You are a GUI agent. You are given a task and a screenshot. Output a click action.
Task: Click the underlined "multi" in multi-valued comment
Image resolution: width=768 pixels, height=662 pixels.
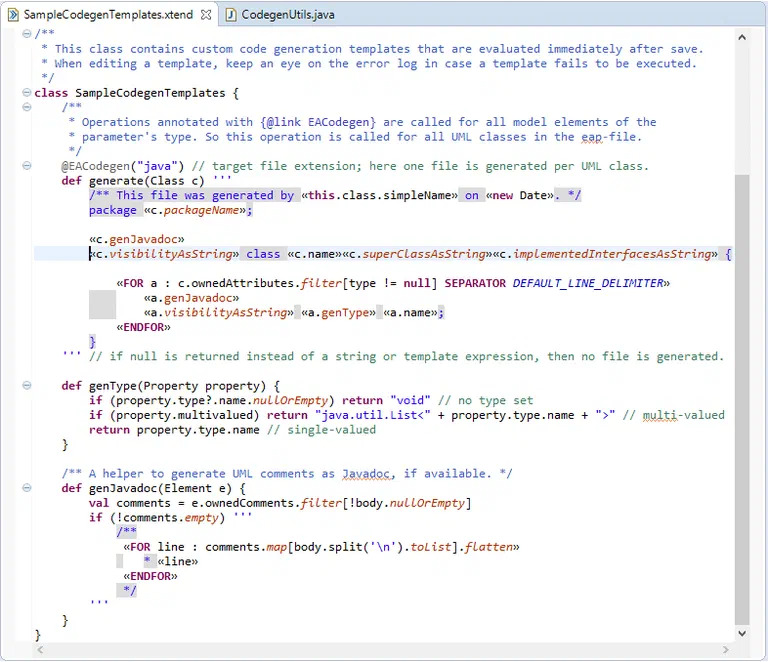tap(660, 415)
